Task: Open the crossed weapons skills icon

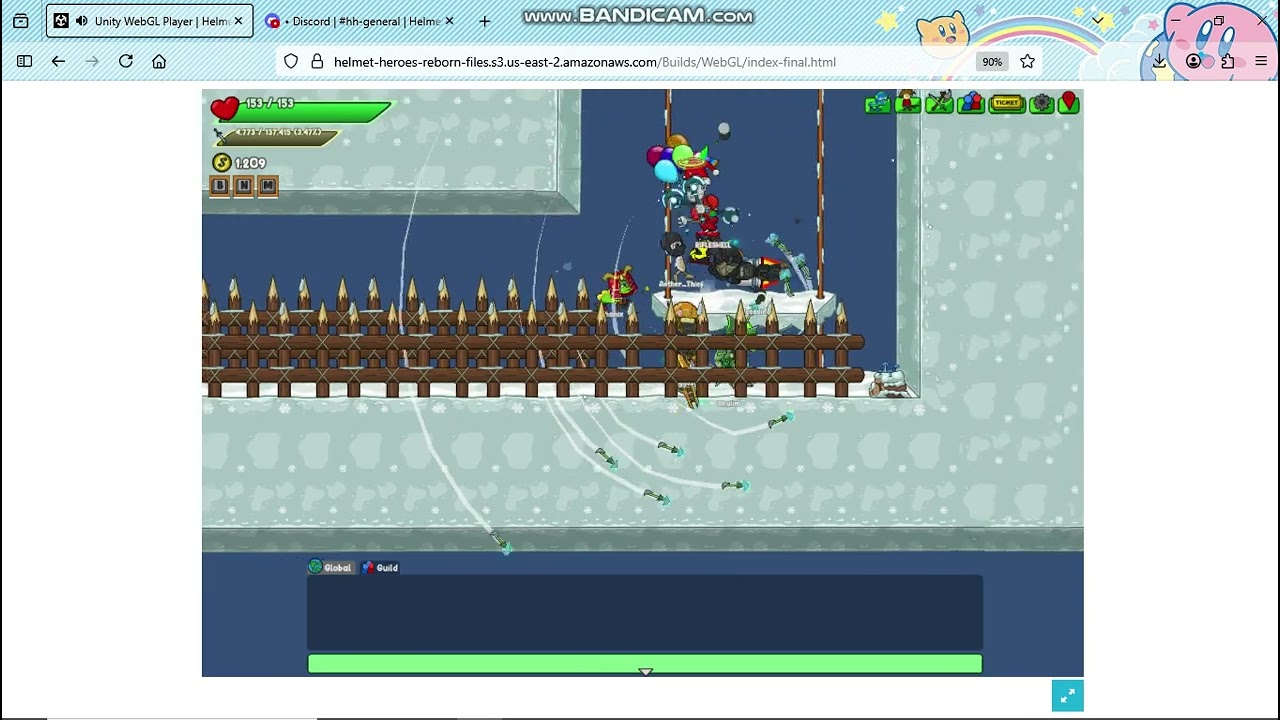Action: 939,102
